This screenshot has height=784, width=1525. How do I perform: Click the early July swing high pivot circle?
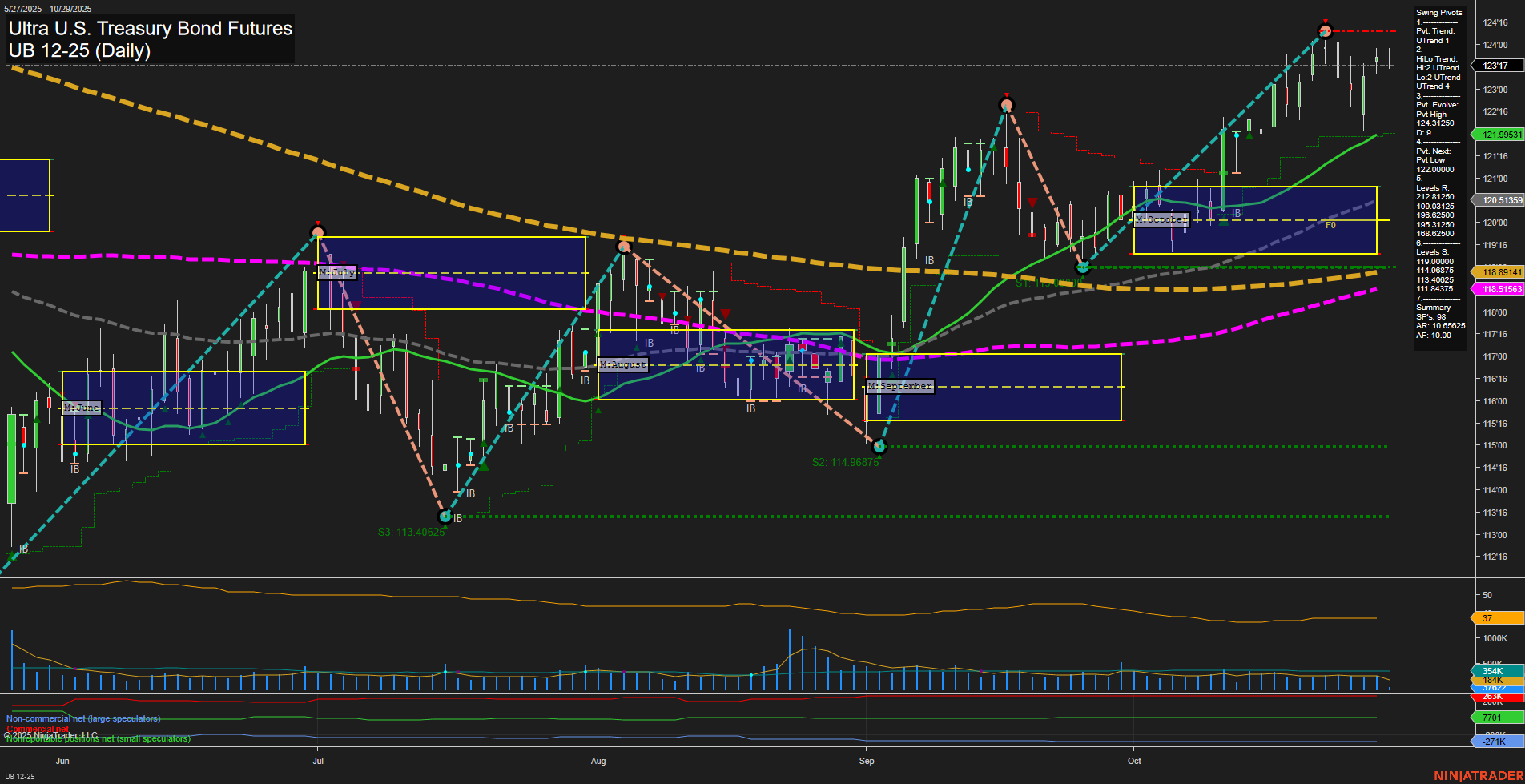pyautogui.click(x=318, y=233)
